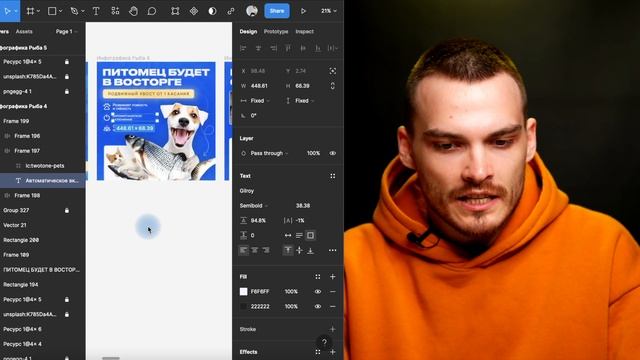
Task: Click the F6F6FF fill color swatch
Action: [243, 291]
